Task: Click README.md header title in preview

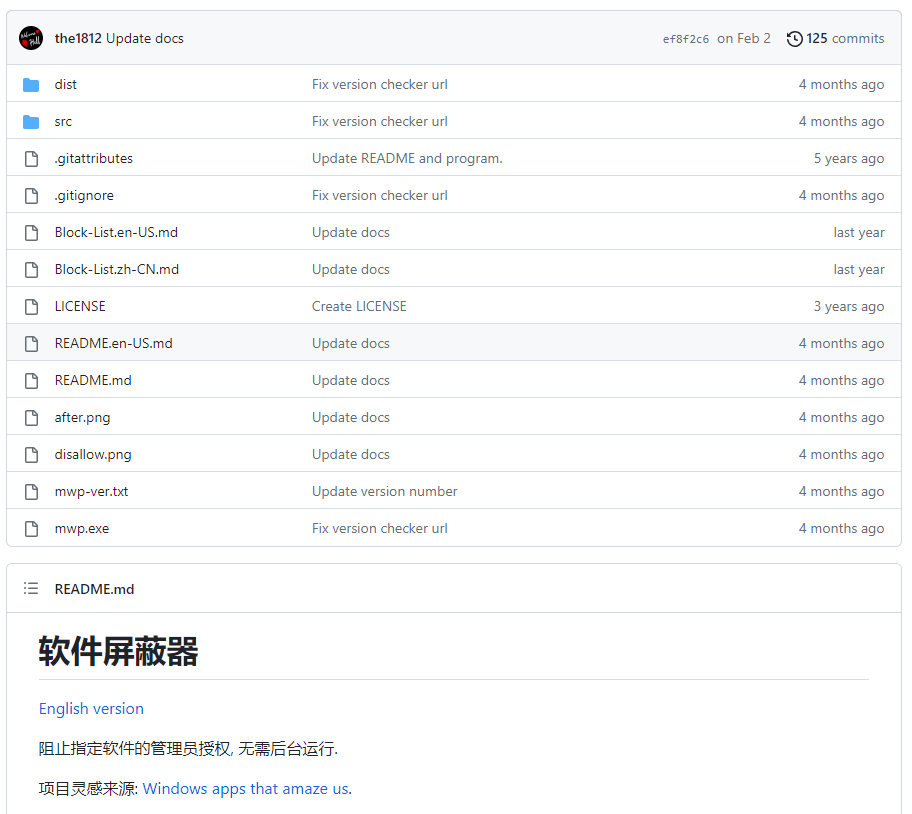Action: (94, 589)
